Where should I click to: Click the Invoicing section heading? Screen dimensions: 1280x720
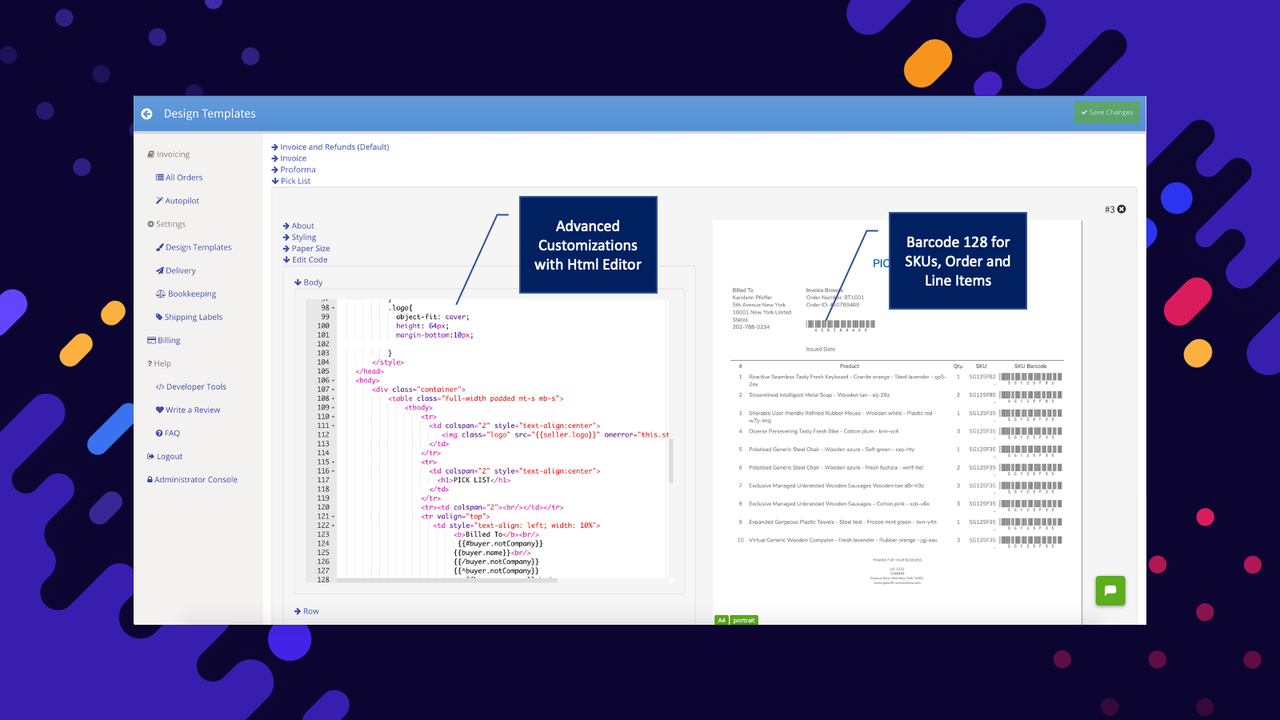[x=168, y=154]
